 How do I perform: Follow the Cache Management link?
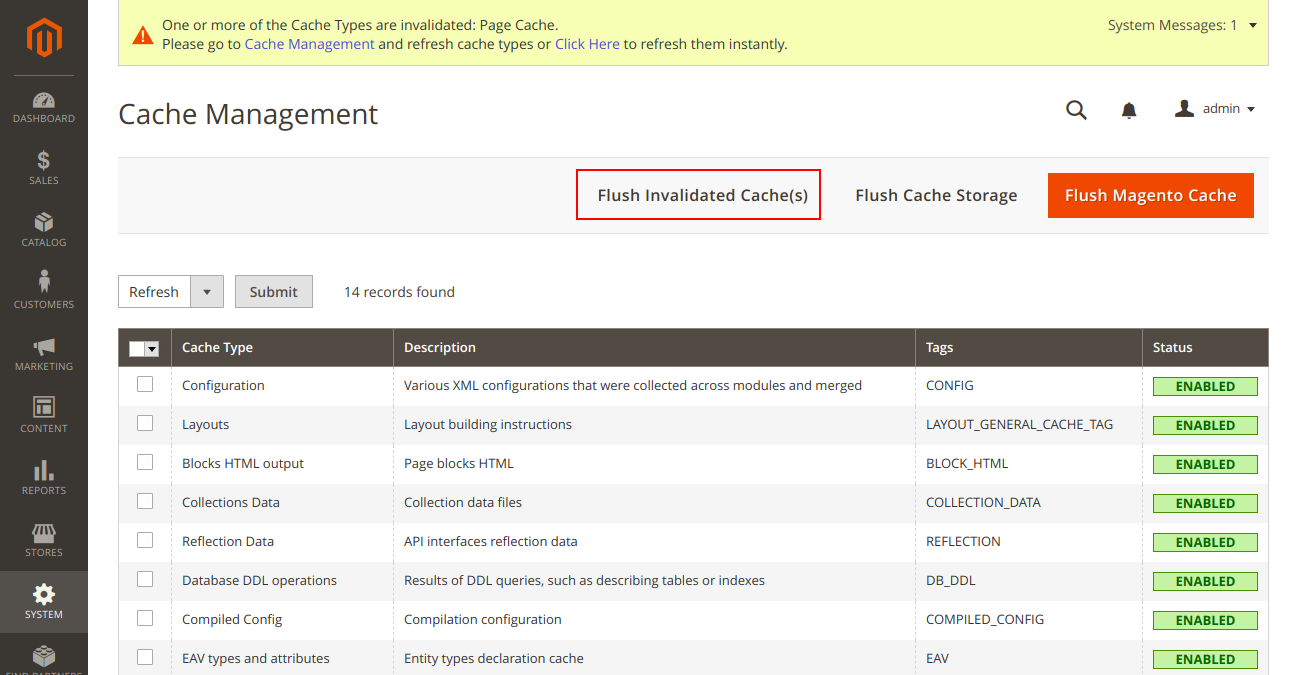coord(310,44)
